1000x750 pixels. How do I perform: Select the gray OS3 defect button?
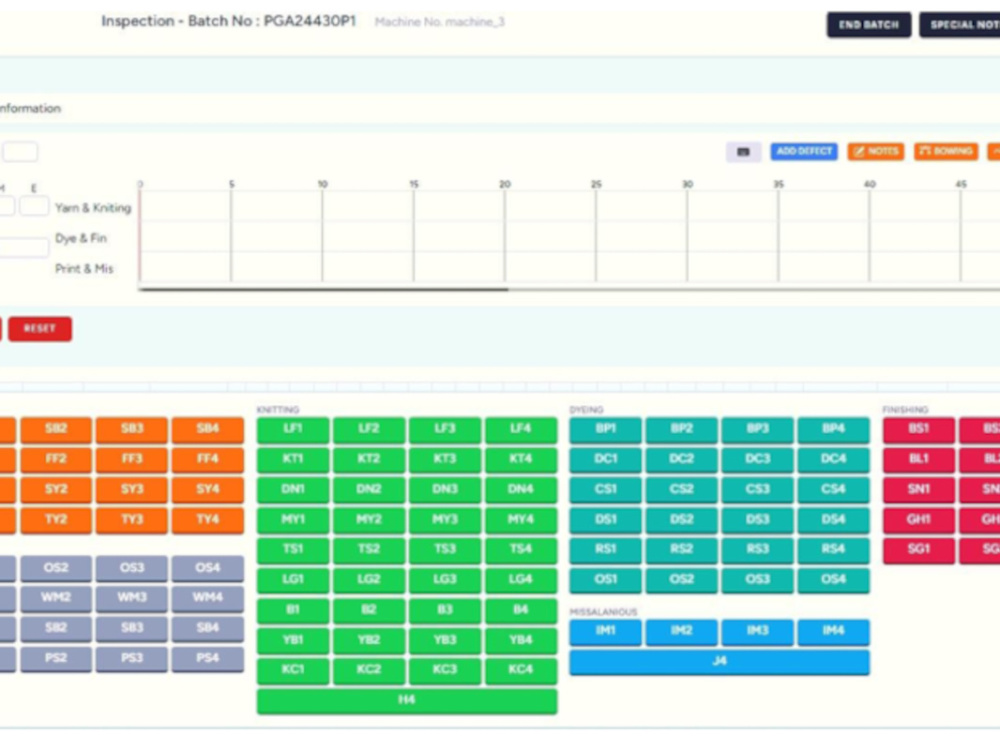point(132,568)
